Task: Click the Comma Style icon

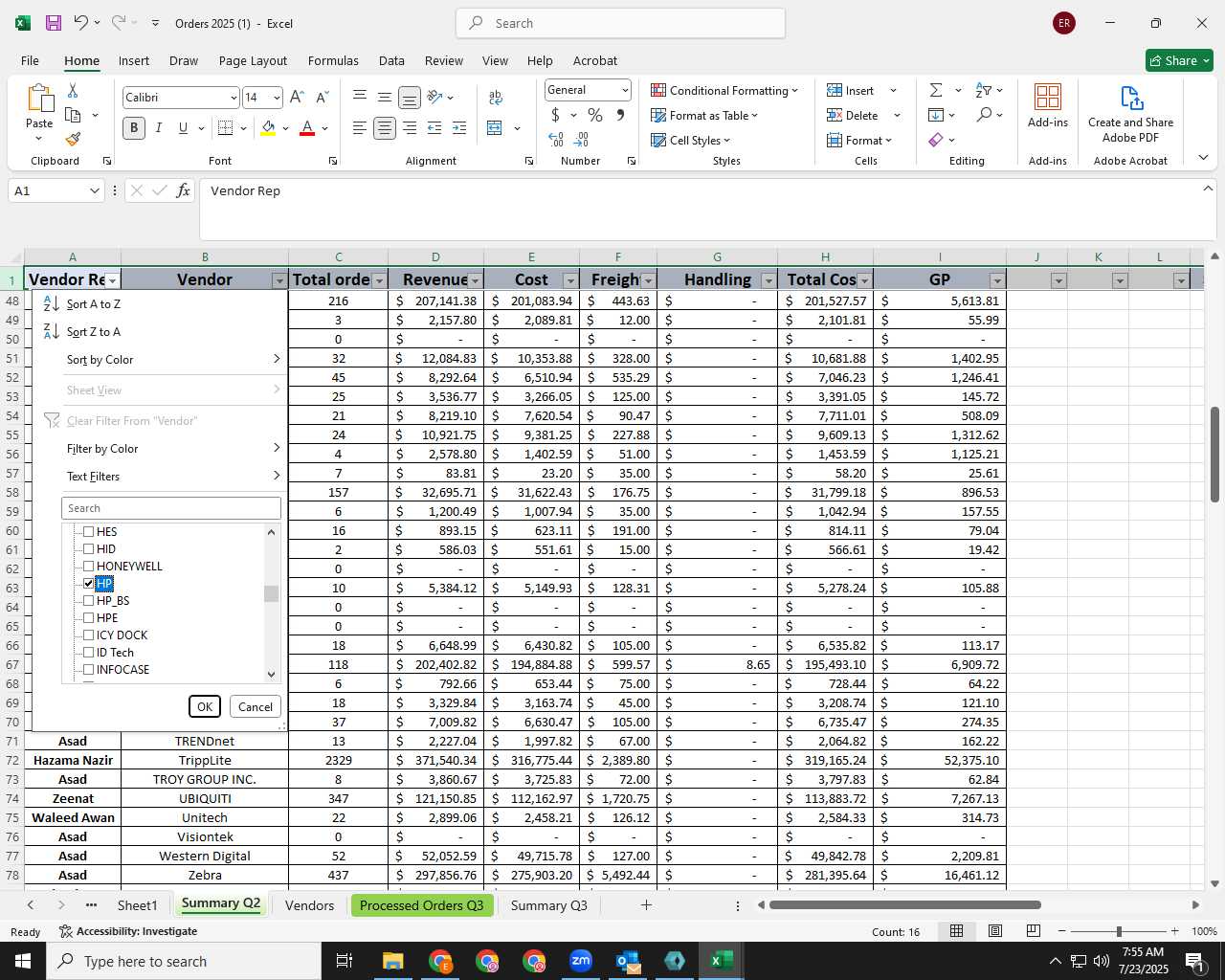Action: (x=620, y=115)
